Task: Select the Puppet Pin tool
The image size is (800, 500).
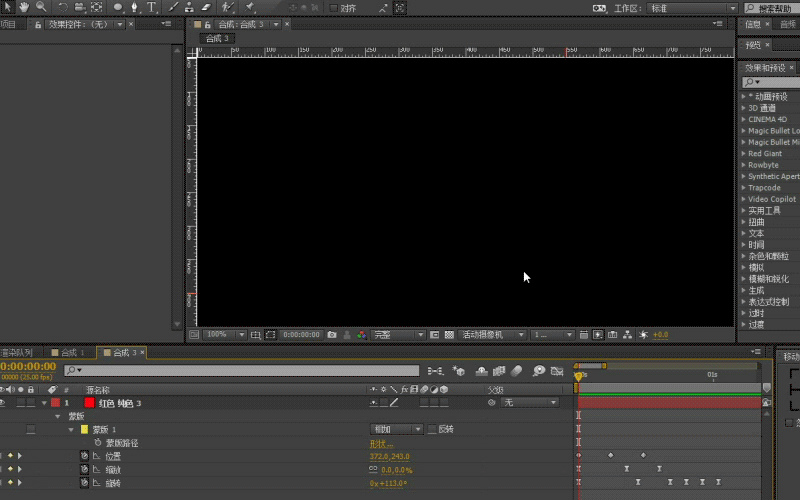Action: click(250, 7)
